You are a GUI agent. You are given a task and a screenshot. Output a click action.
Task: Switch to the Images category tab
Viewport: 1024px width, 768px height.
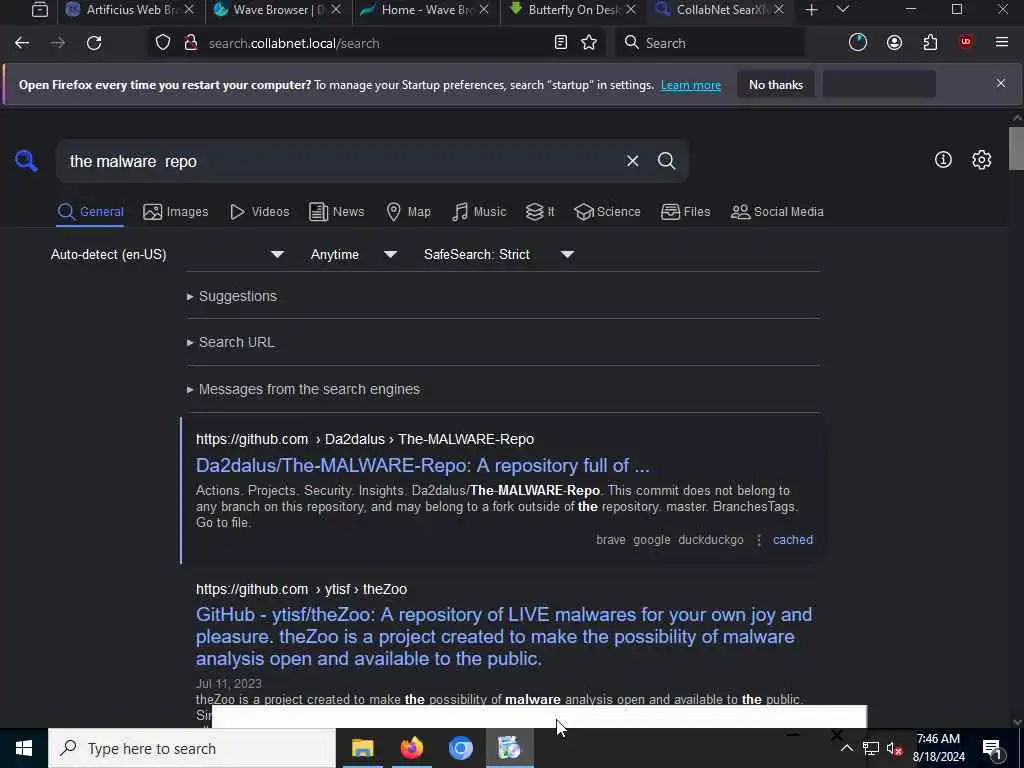coord(176,212)
